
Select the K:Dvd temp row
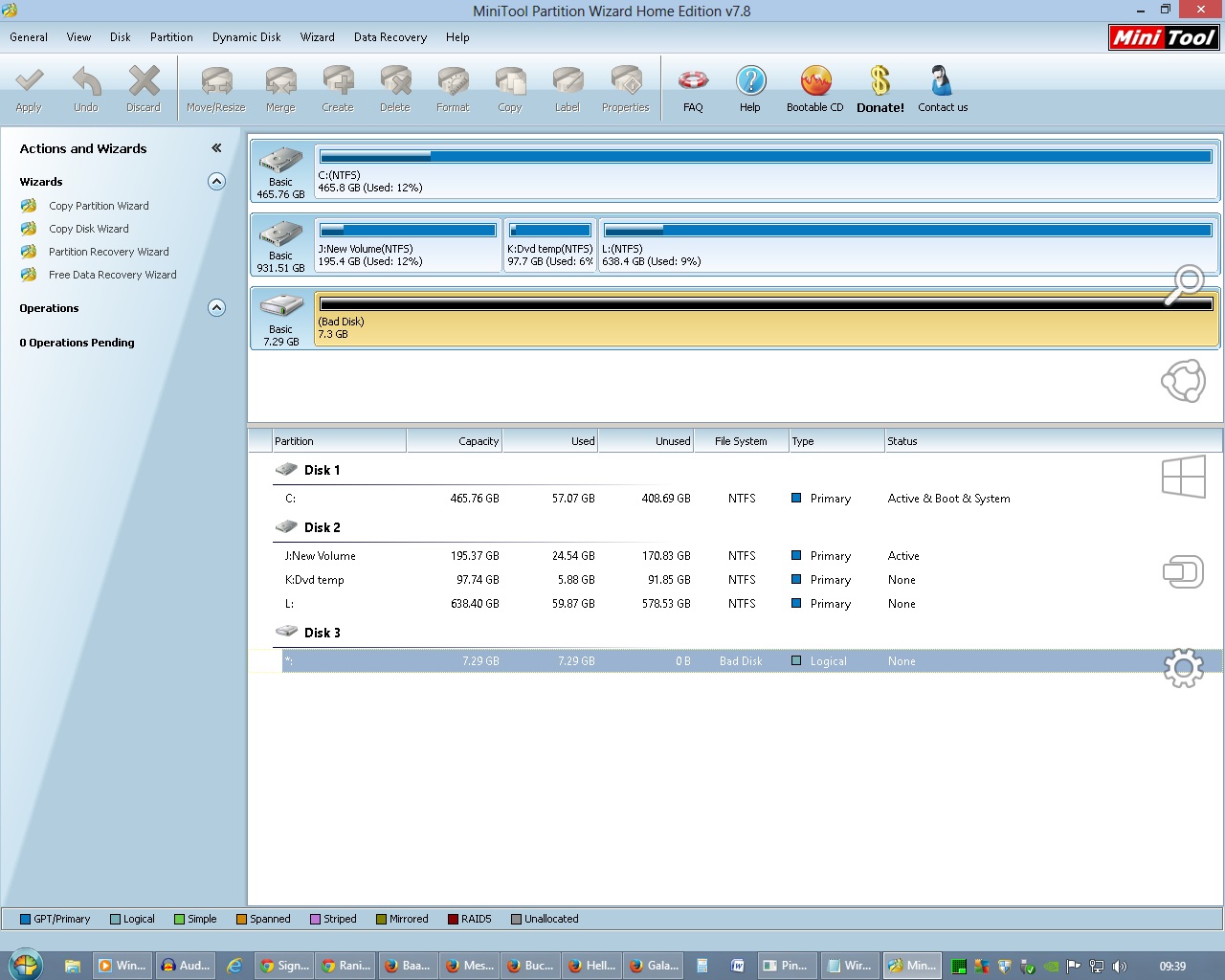click(734, 580)
